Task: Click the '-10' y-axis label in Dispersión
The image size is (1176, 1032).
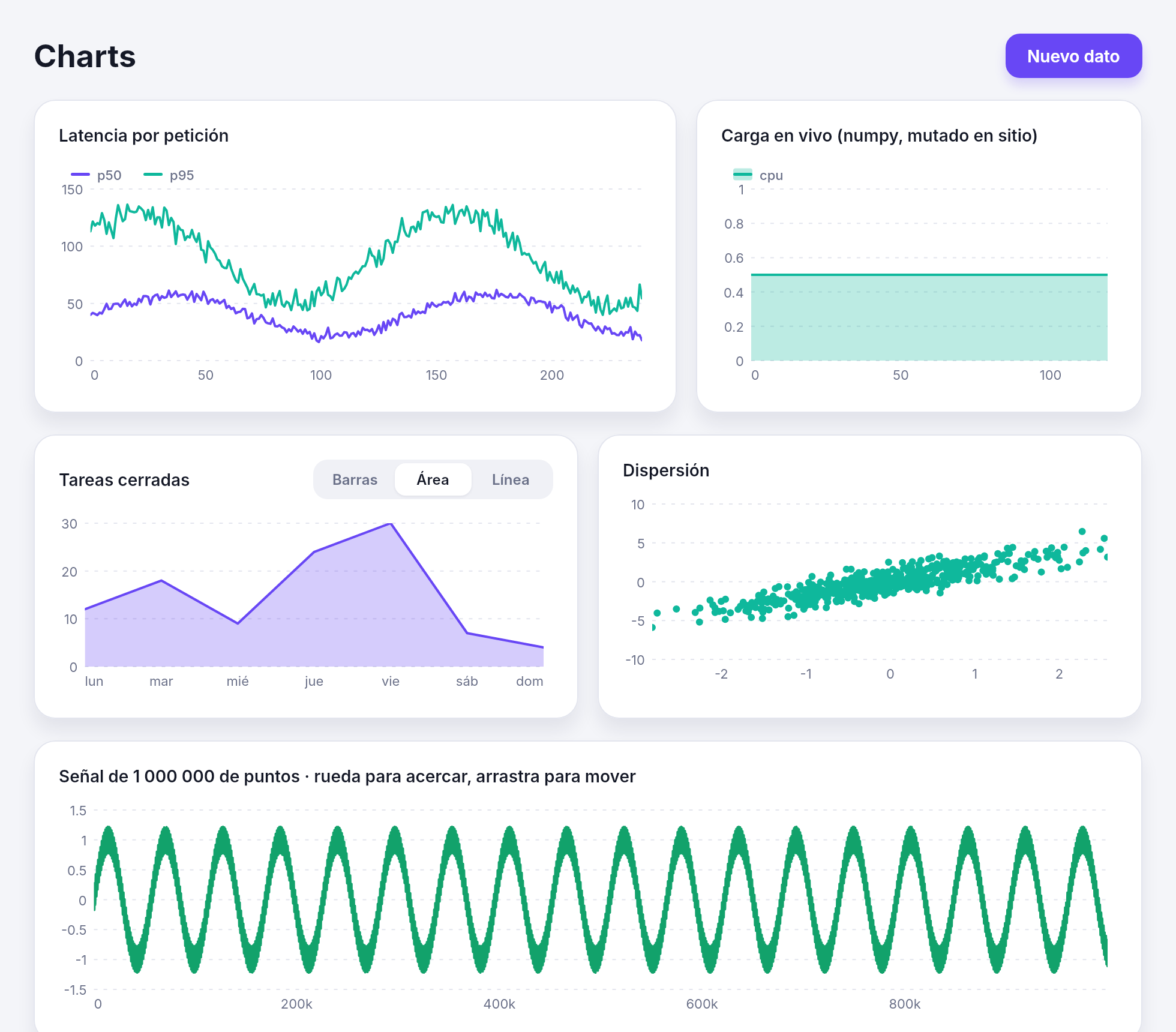Action: (x=635, y=660)
